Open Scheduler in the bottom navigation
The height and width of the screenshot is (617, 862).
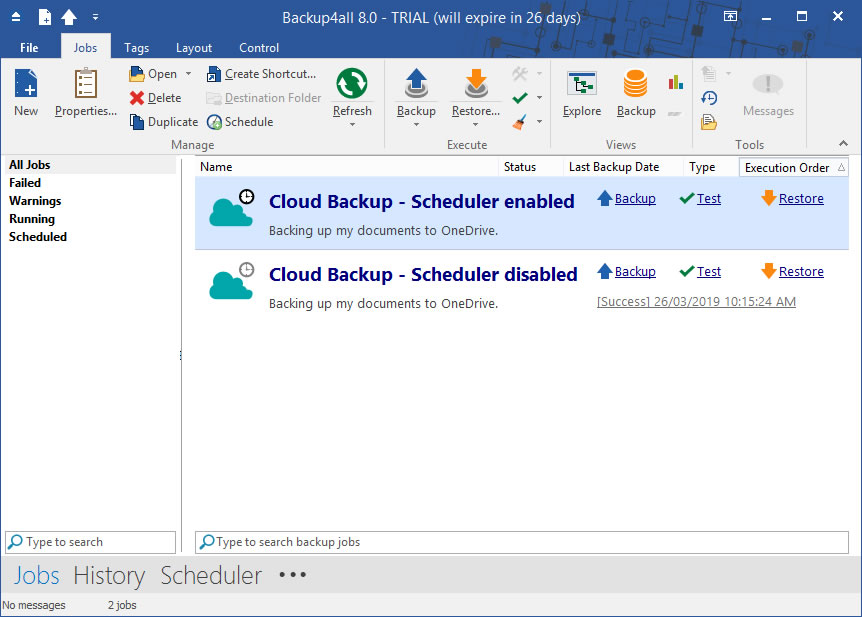pos(211,575)
